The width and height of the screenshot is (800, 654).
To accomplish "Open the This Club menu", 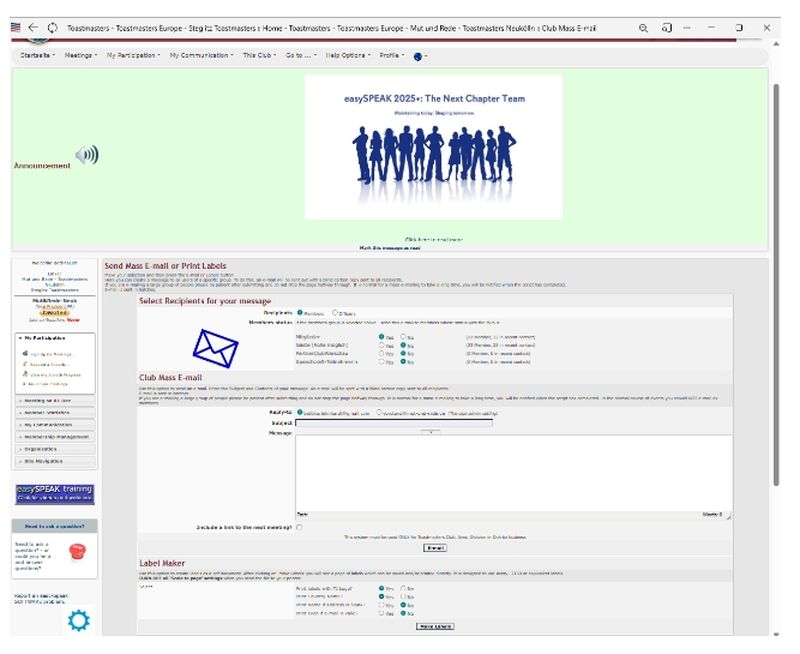I will [260, 56].
